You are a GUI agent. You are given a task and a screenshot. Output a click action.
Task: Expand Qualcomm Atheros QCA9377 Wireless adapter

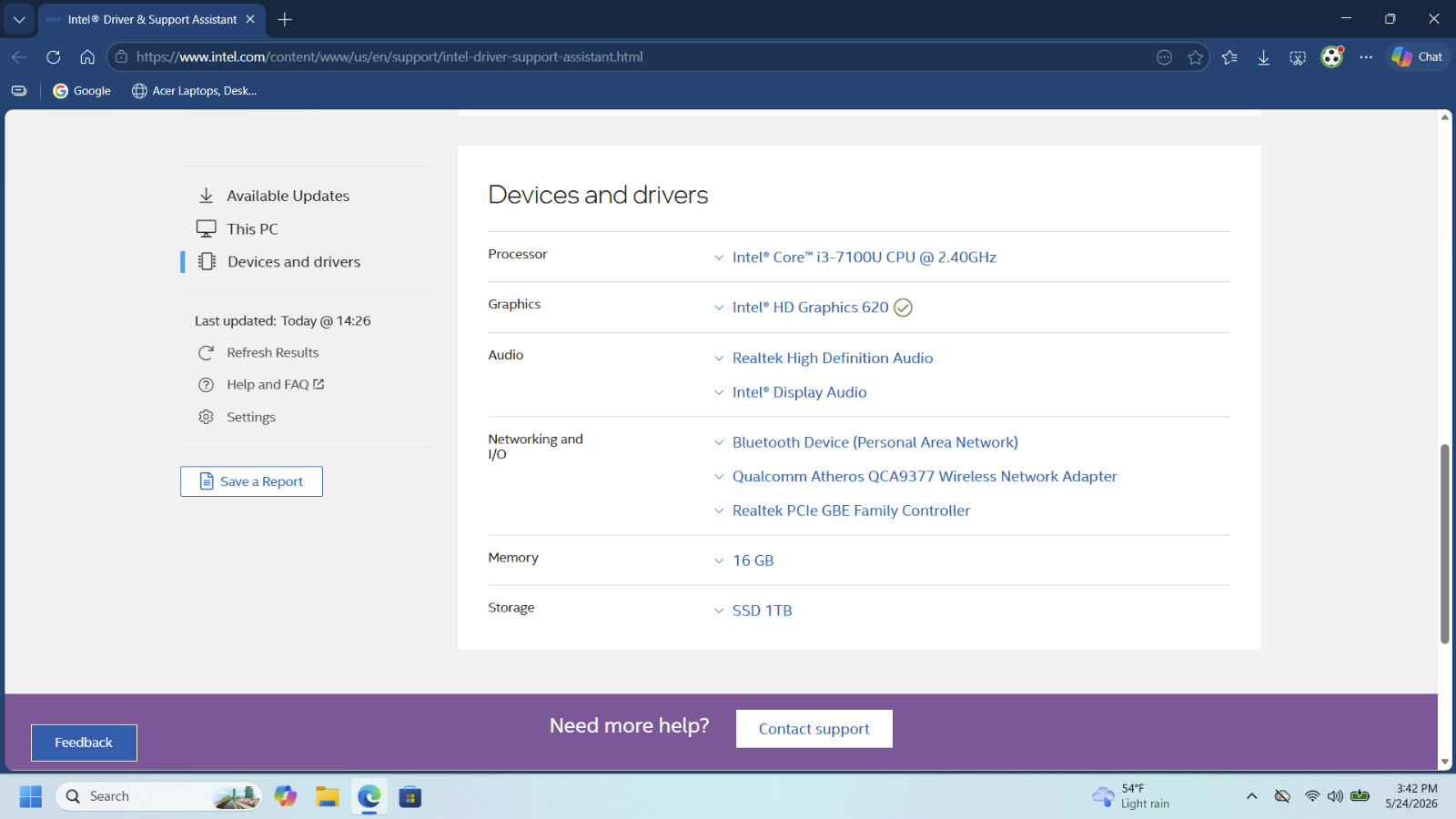pos(925,477)
